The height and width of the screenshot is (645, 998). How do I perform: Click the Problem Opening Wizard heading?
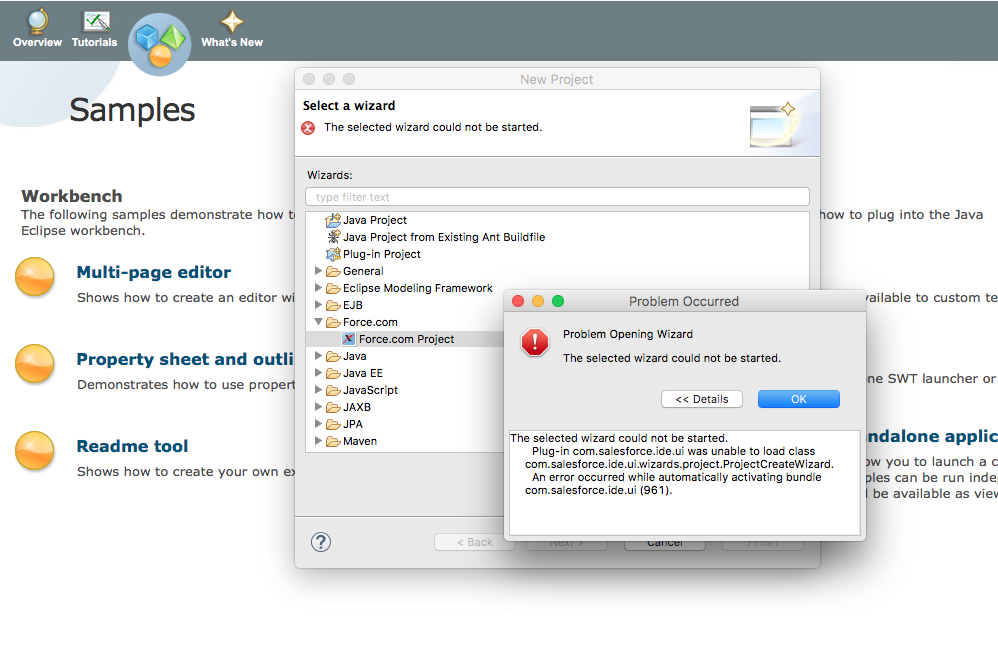[628, 334]
